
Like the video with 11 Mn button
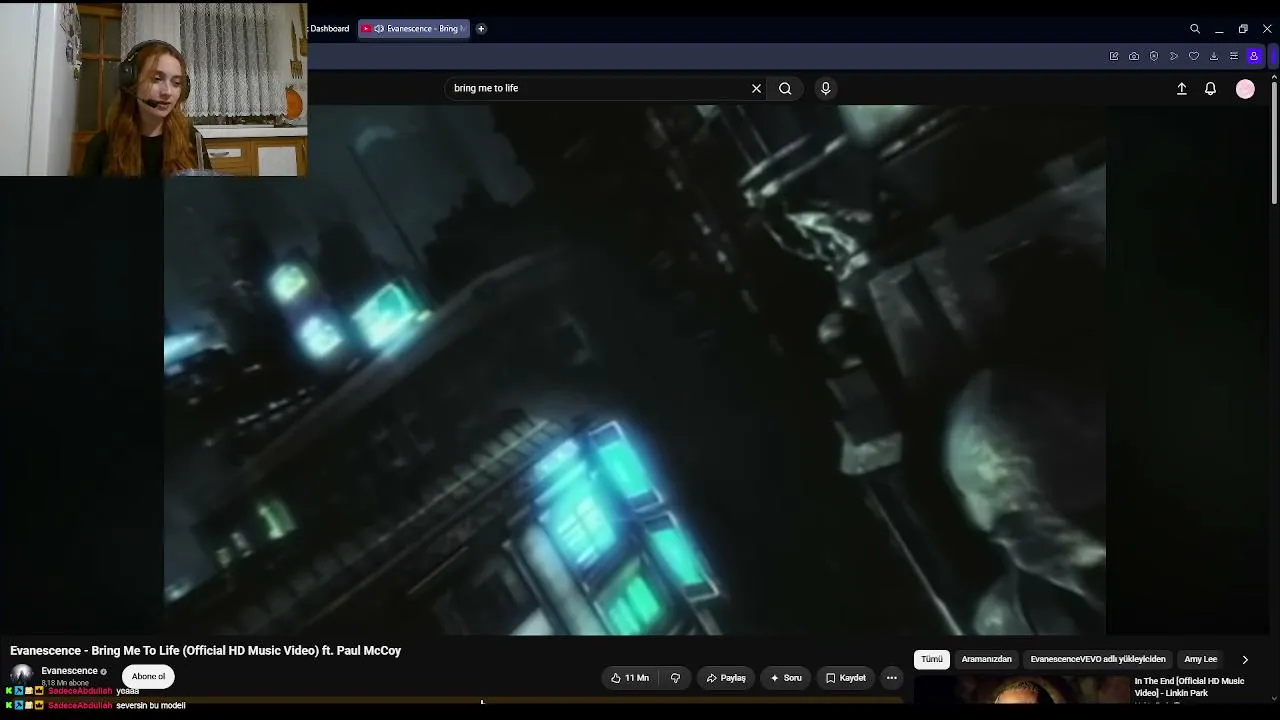click(630, 678)
